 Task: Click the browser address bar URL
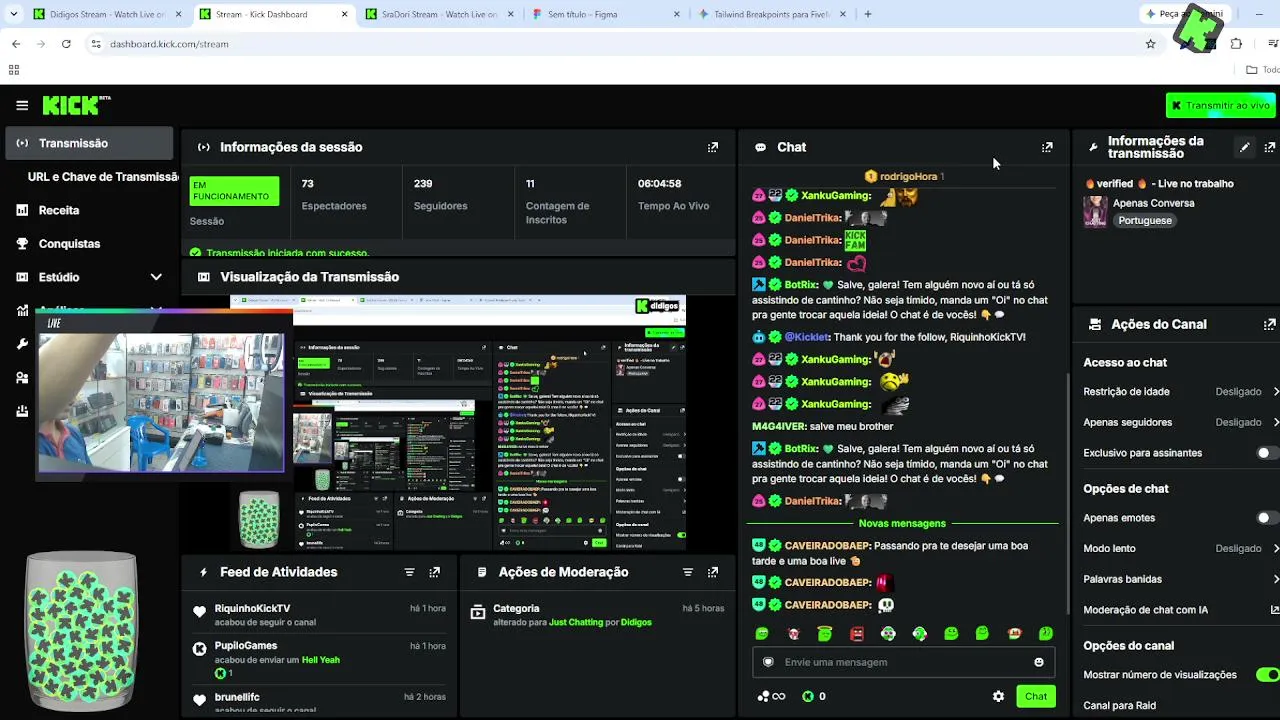(x=169, y=44)
